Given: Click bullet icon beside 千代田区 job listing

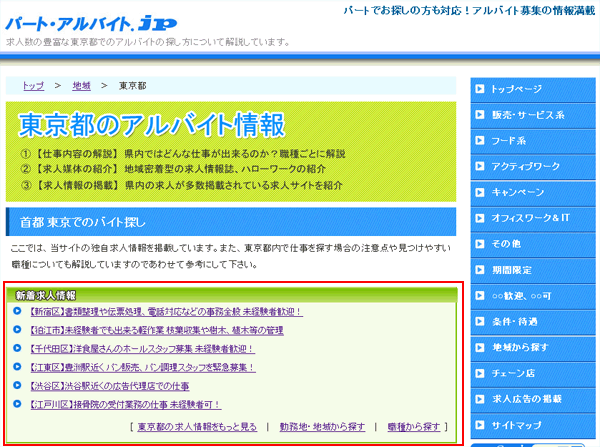Looking at the screenshot, I should point(17,347).
